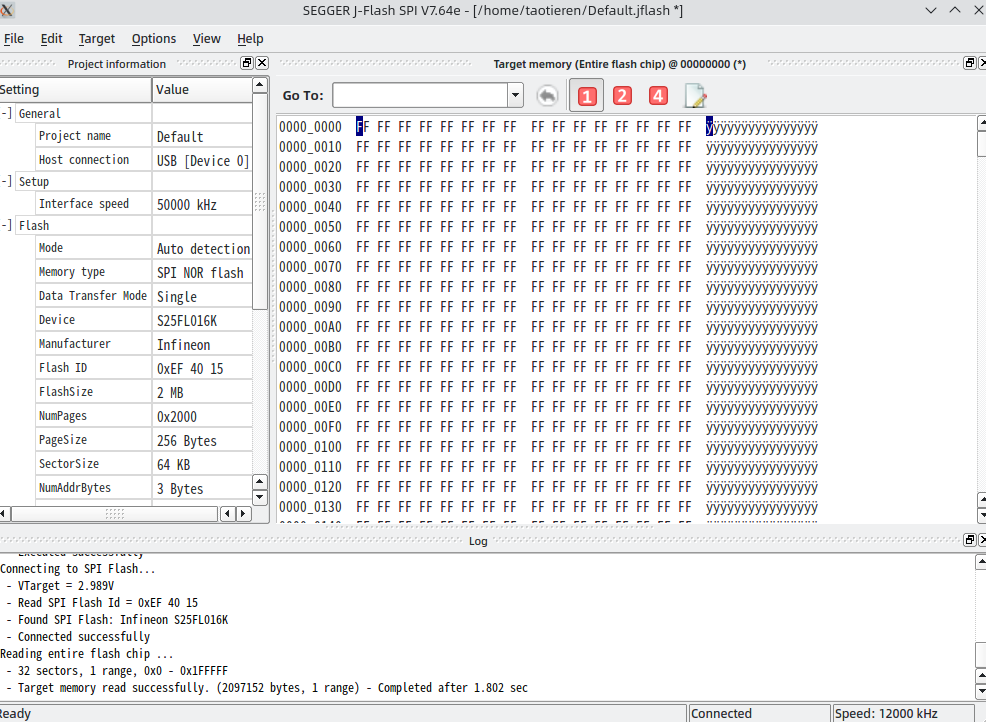Click the Setting column header
This screenshot has width=986, height=722.
tap(75, 89)
